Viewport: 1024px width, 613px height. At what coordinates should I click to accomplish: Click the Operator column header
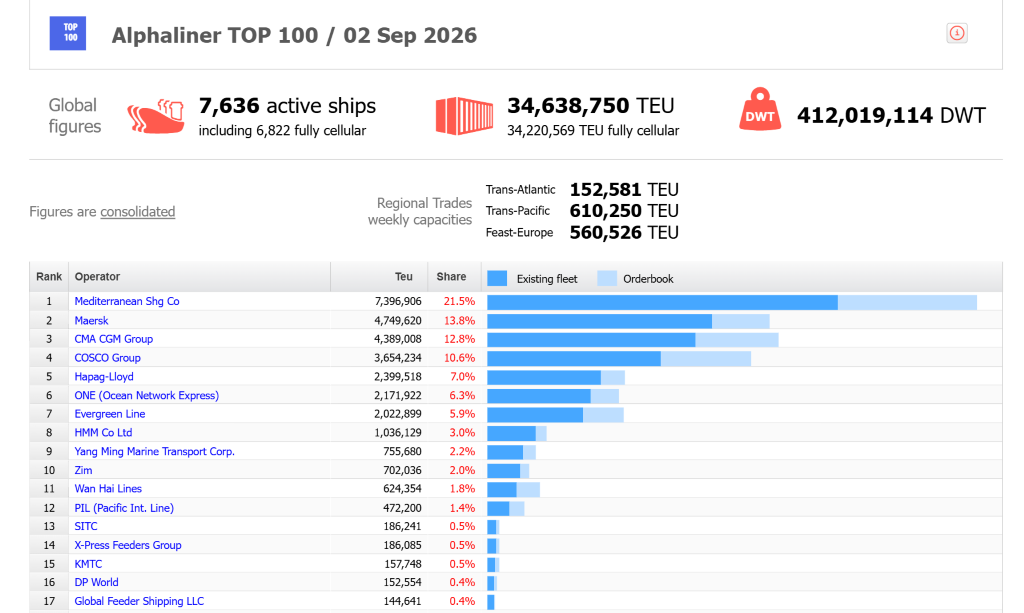[199, 277]
